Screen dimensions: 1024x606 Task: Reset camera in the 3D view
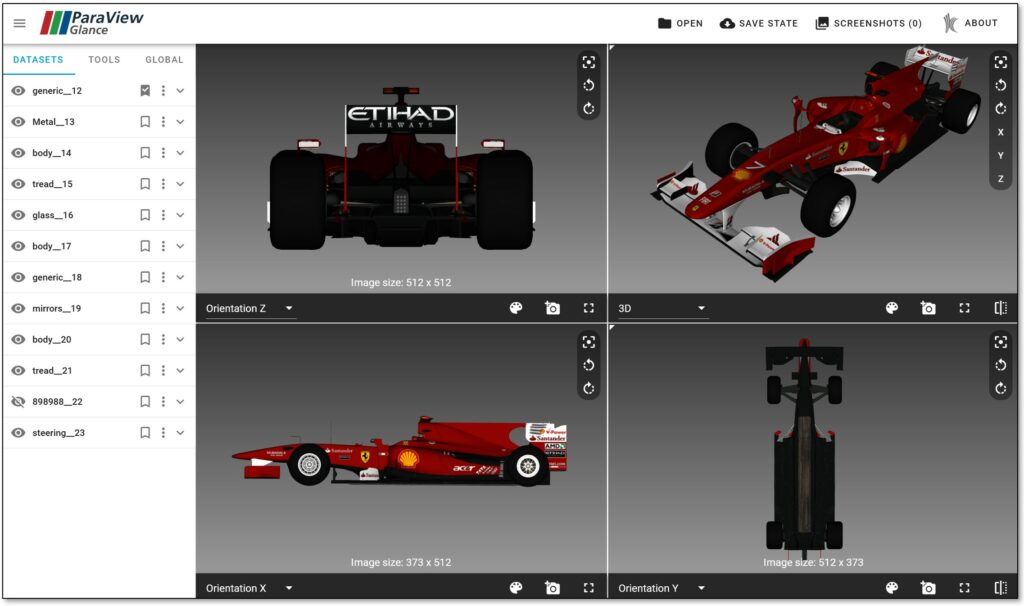point(1000,62)
